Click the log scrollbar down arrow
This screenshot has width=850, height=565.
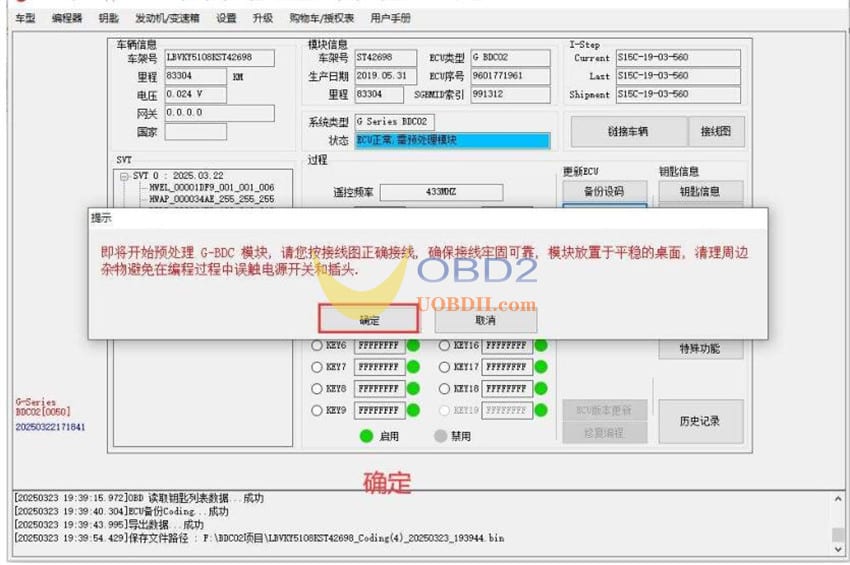(x=838, y=549)
